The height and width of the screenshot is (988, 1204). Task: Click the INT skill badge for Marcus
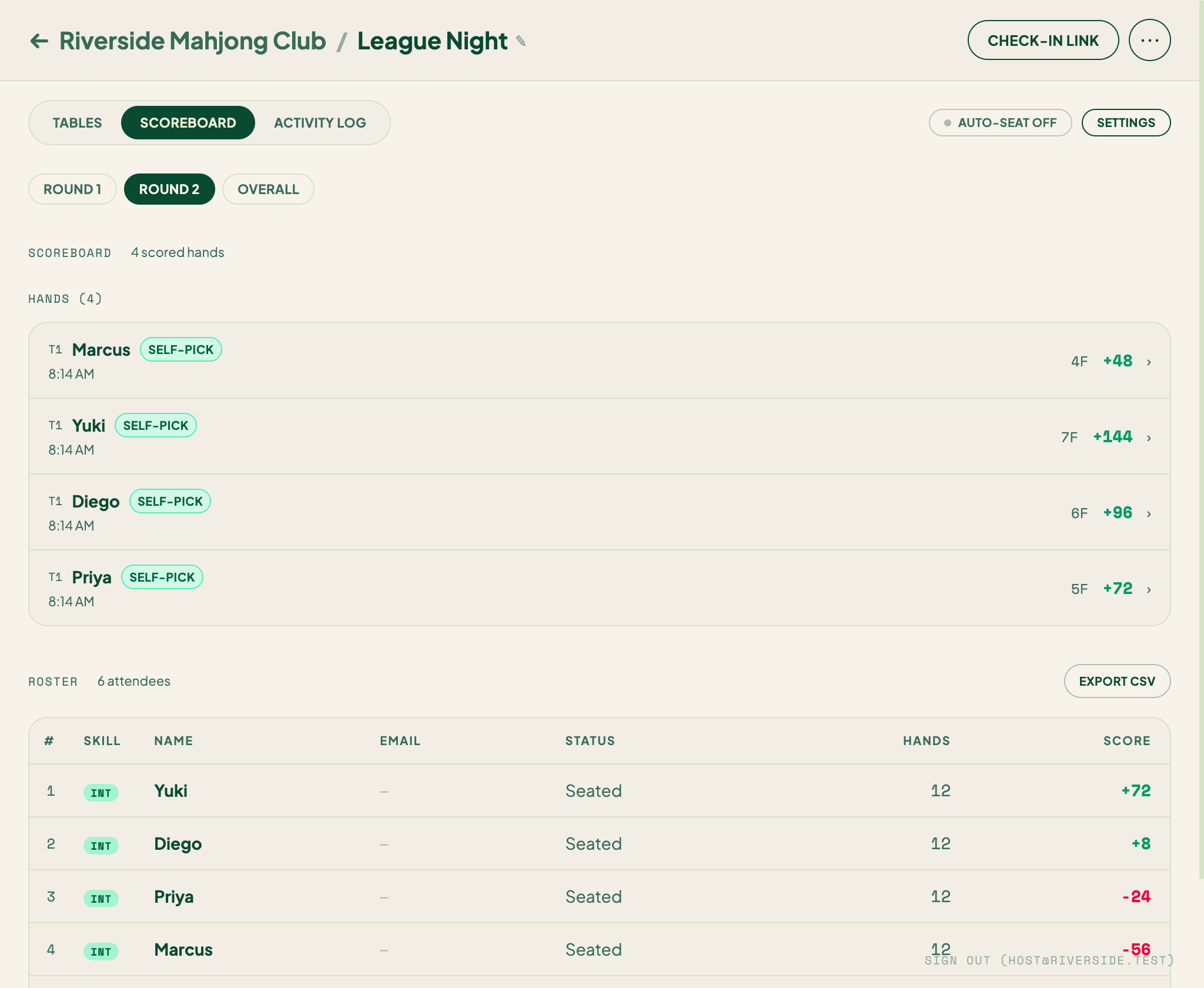point(101,952)
